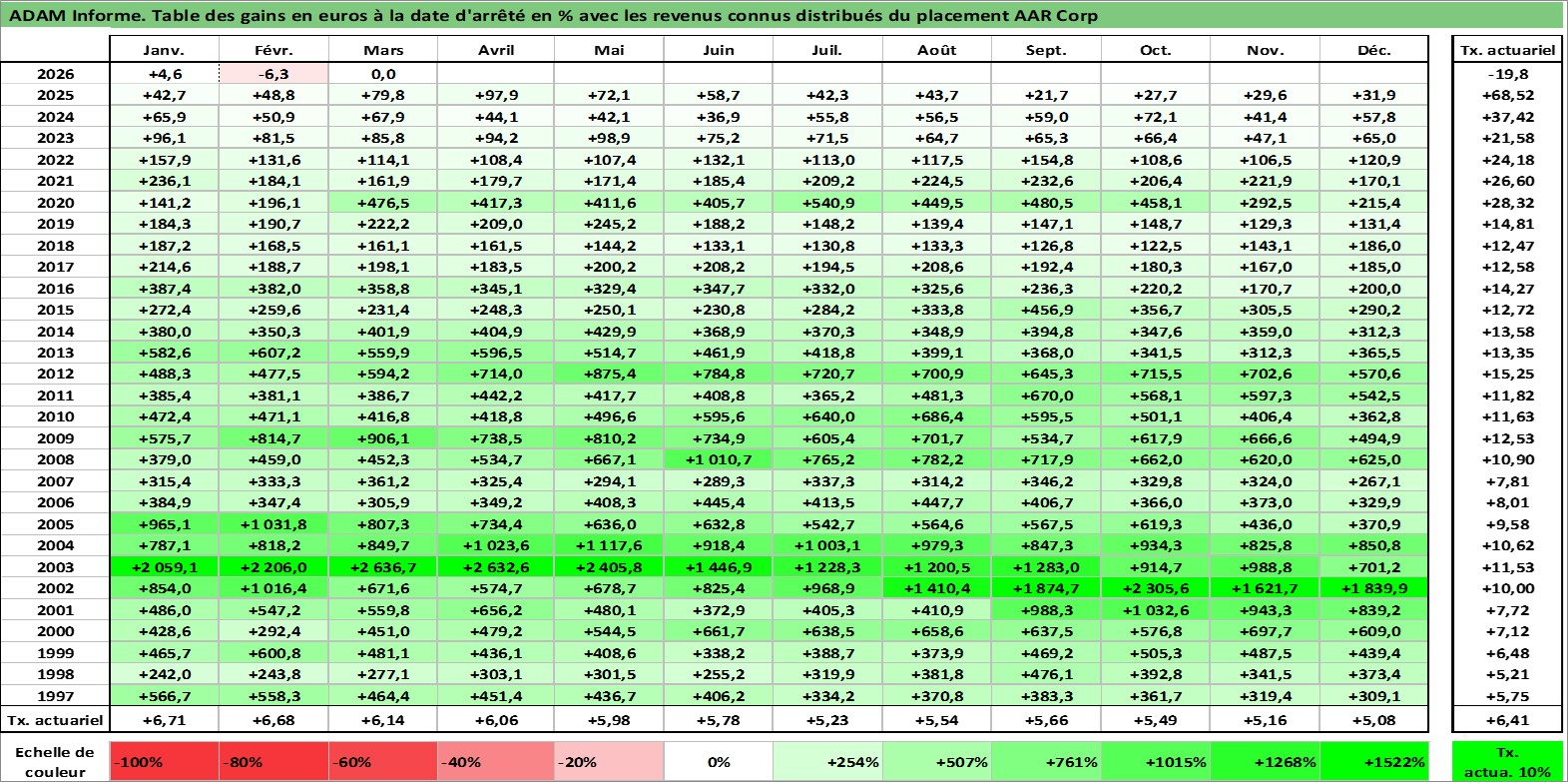The width and height of the screenshot is (1568, 782).
Task: Click the +97,9 cell in 2025
Action: click(495, 95)
